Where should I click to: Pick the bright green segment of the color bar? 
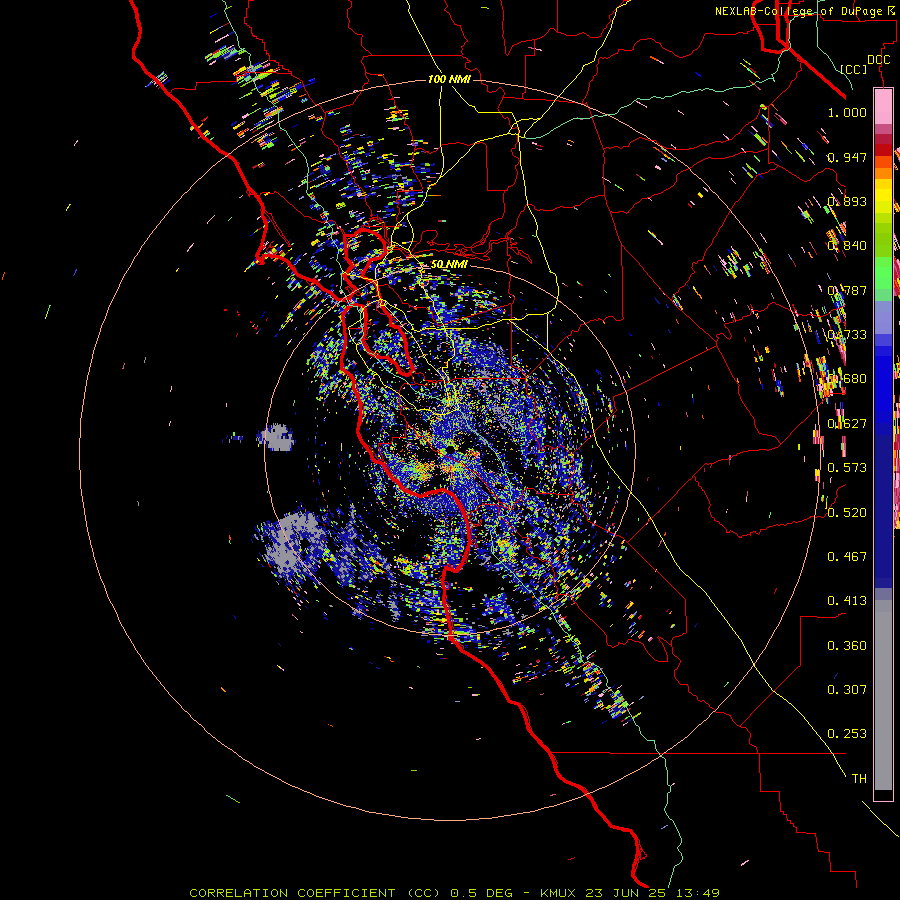point(883,273)
